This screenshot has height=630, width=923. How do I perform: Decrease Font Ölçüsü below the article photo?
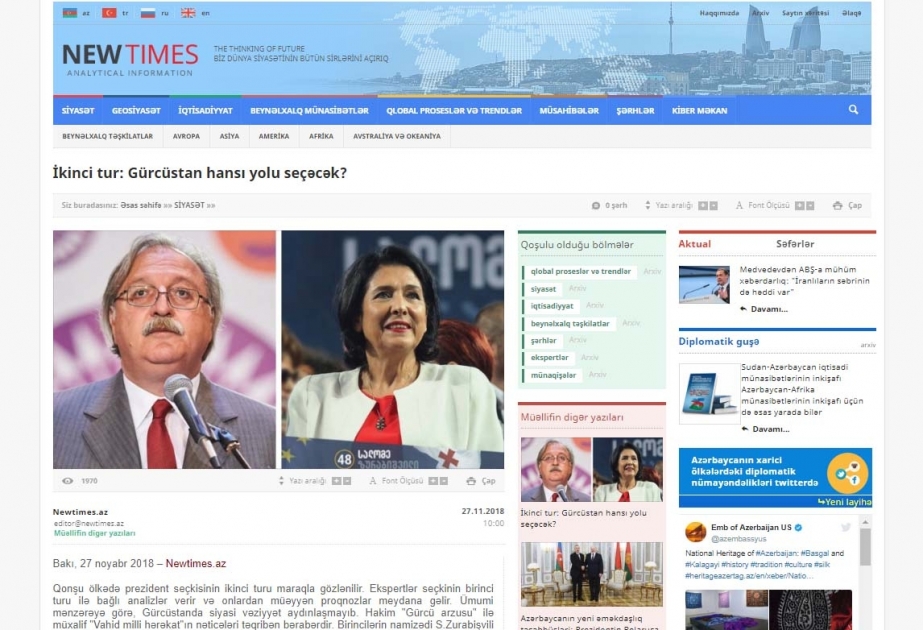coord(444,481)
